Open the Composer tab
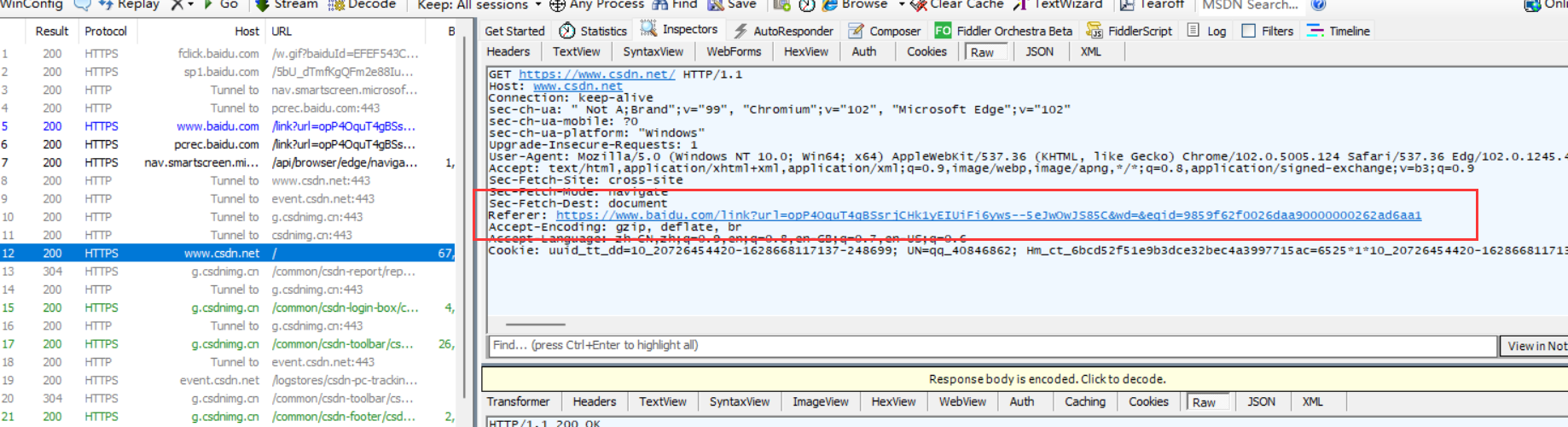1568x427 pixels. (x=885, y=31)
